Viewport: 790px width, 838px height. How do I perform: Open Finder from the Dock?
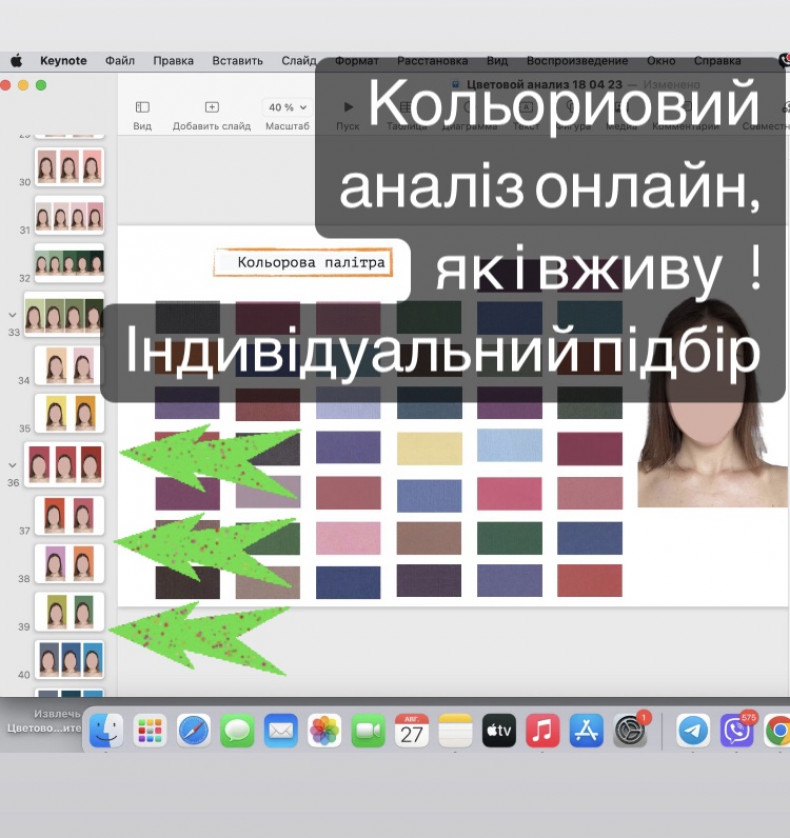pyautogui.click(x=106, y=731)
